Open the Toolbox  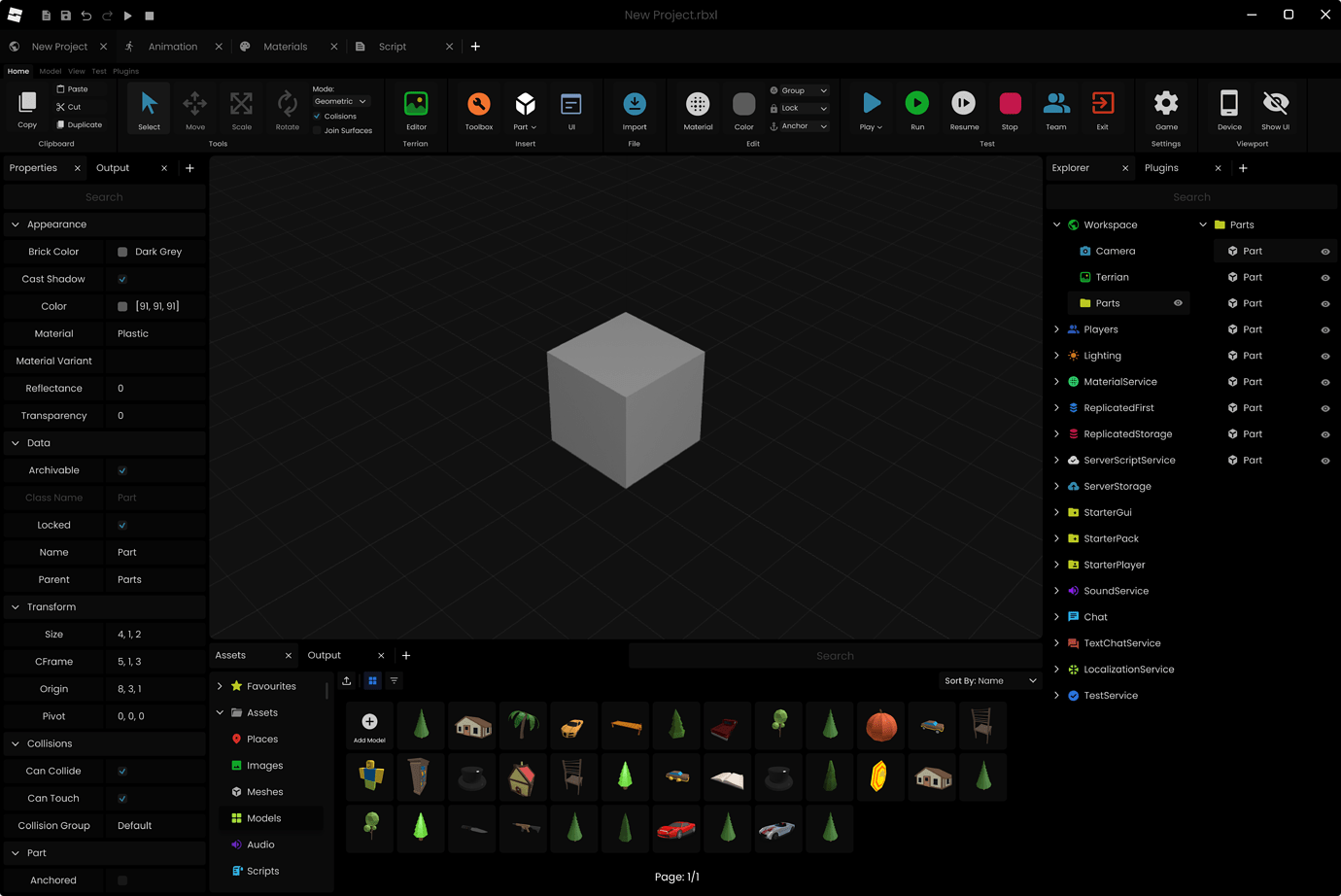pos(478,107)
